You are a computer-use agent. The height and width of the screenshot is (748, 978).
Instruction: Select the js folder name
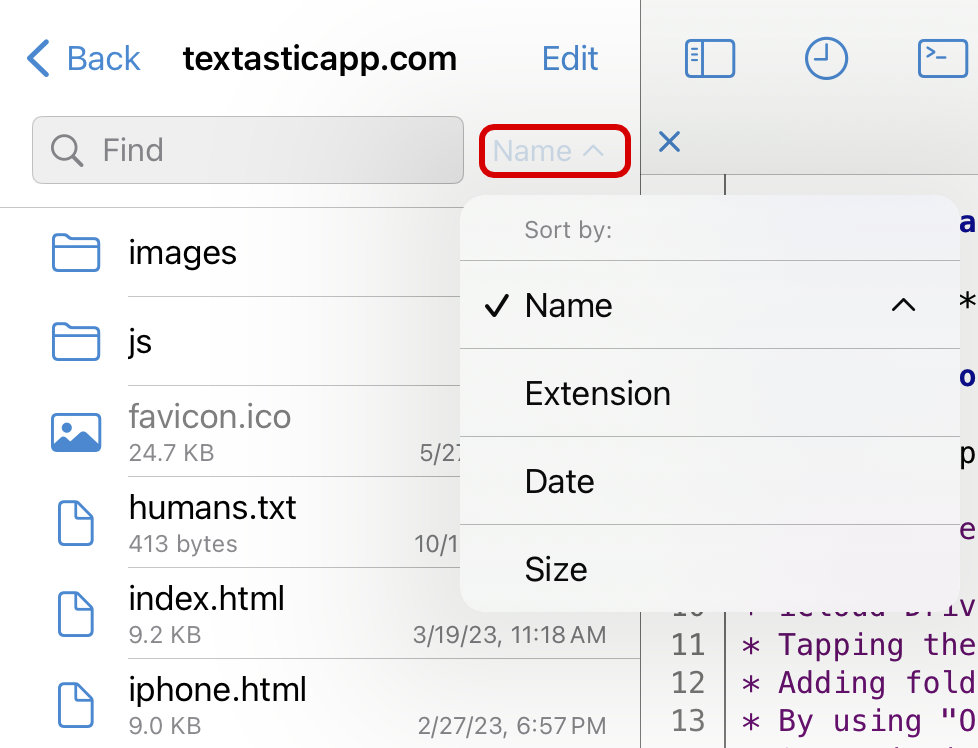(140, 342)
